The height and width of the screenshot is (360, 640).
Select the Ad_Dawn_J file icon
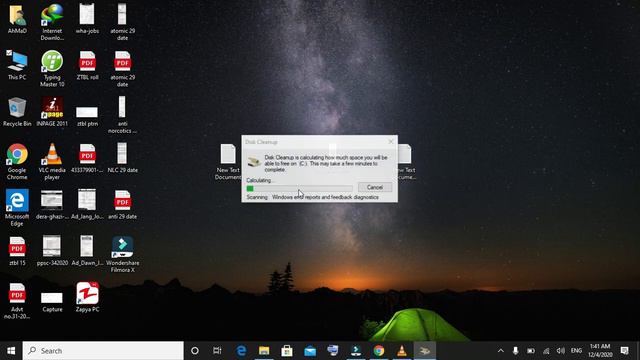click(87, 252)
